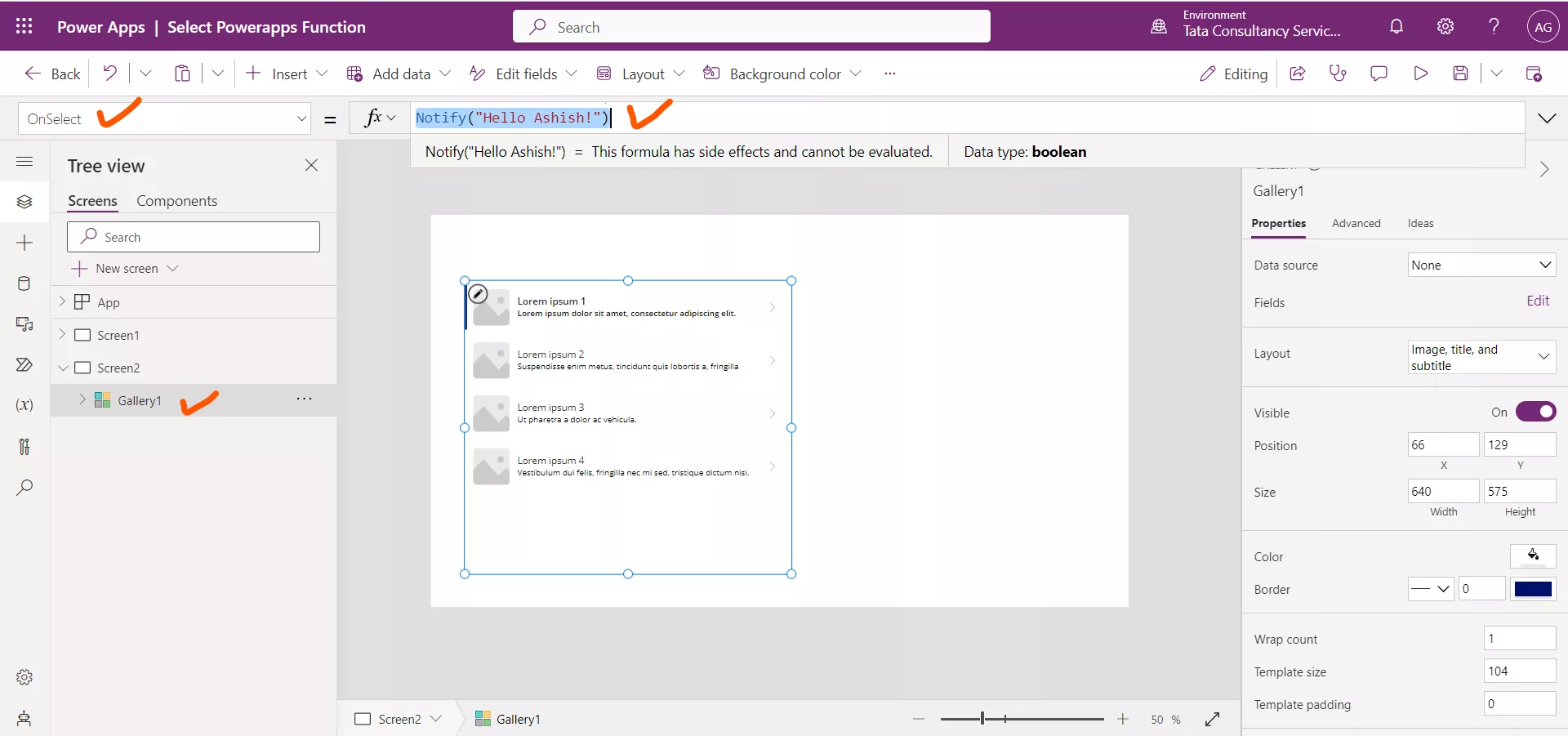The width and height of the screenshot is (1568, 736).
Task: Open the Screen2 breadcrumb dropdown
Action: pos(436,719)
